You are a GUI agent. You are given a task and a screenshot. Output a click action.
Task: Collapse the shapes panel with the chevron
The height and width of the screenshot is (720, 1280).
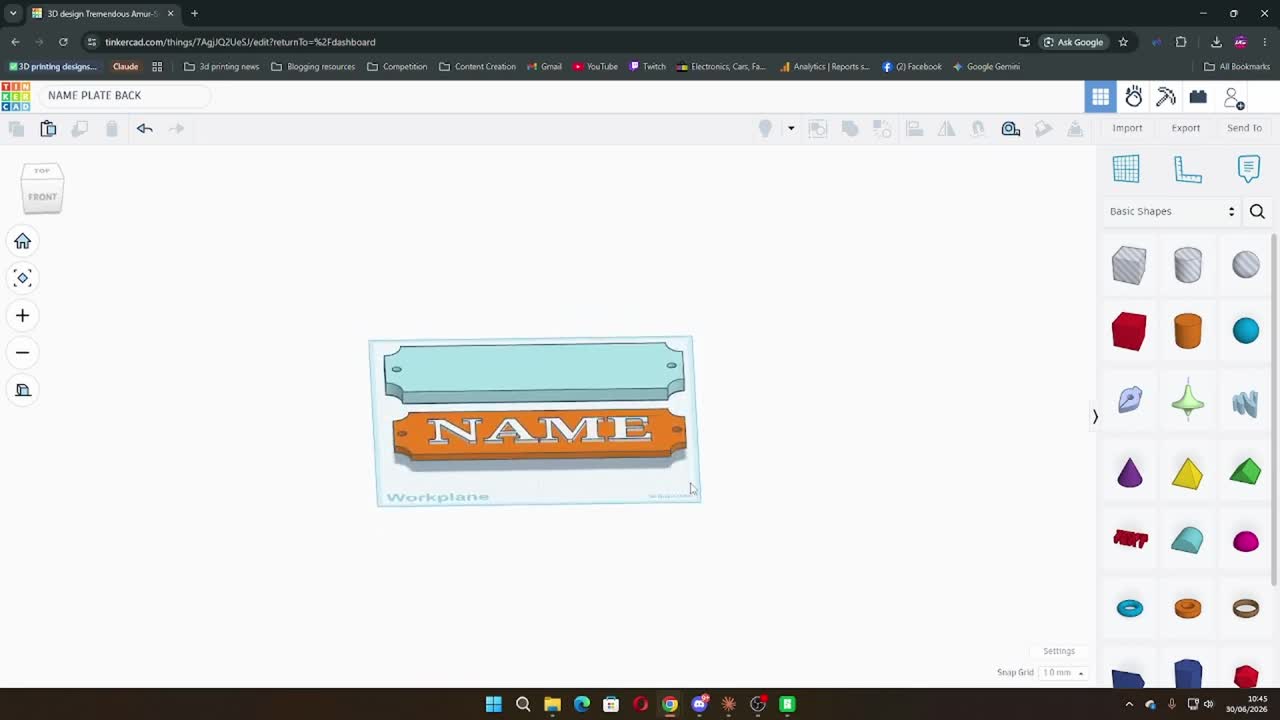[1095, 416]
